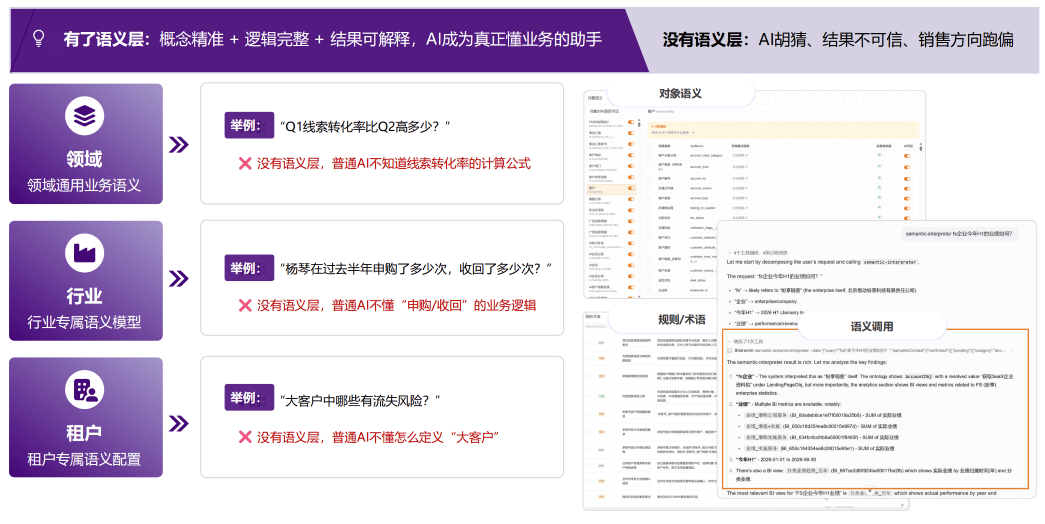Select the 行业 purple card
The height and width of the screenshot is (524, 1045).
tap(85, 280)
